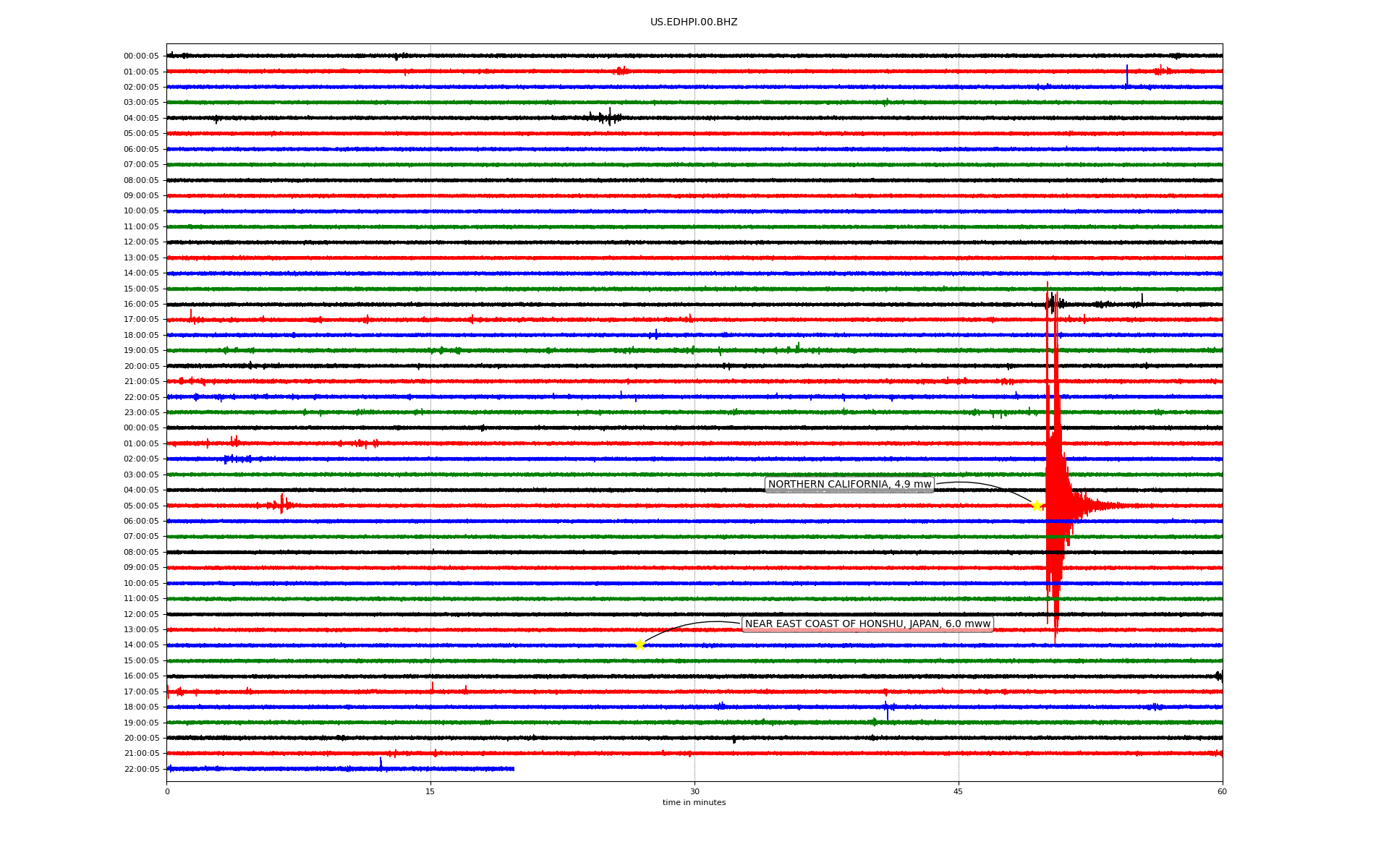This screenshot has width=1389, height=868.
Task: Click the 60 tick on the x-axis
Action: pos(1222,791)
